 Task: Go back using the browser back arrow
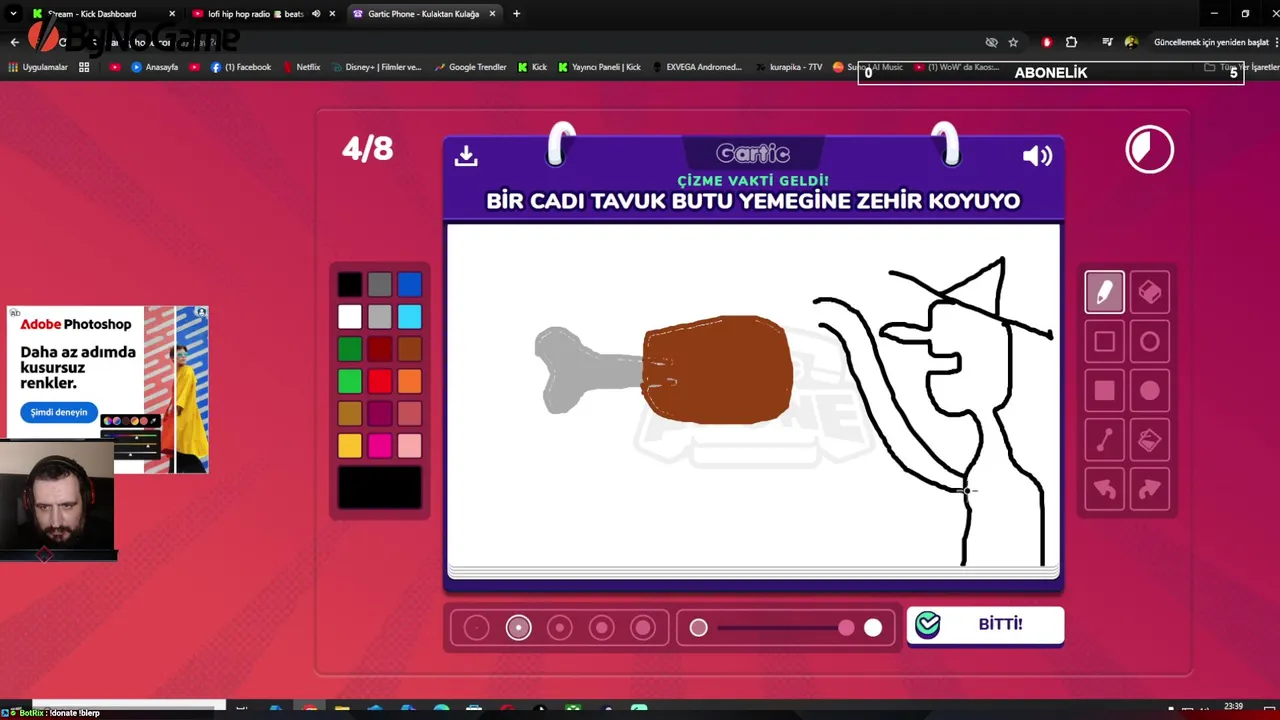click(x=14, y=42)
